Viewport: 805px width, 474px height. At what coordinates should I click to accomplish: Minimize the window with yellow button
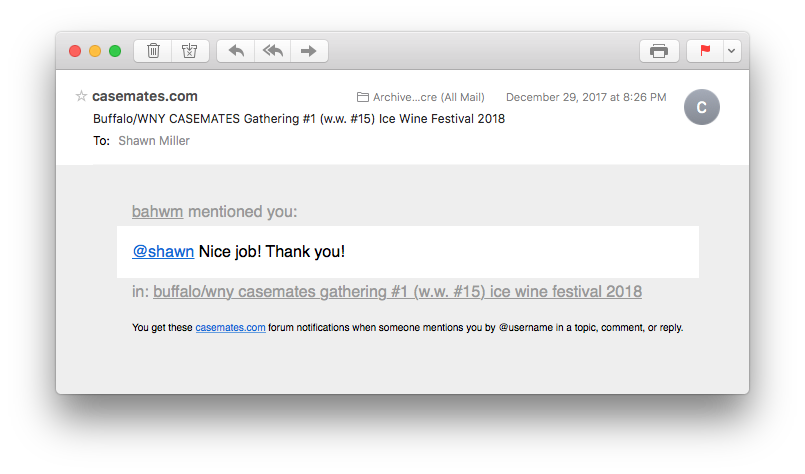[95, 51]
